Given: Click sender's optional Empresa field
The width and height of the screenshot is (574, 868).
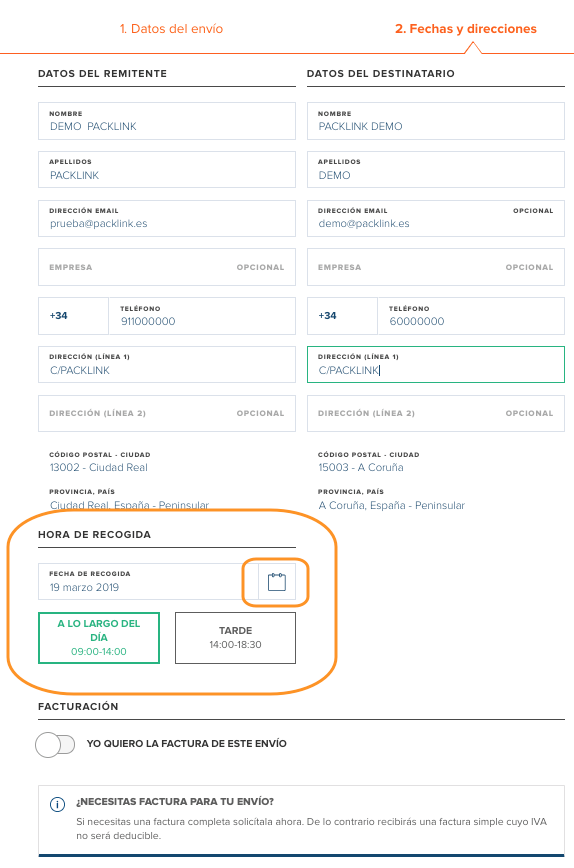Looking at the screenshot, I should [167, 267].
